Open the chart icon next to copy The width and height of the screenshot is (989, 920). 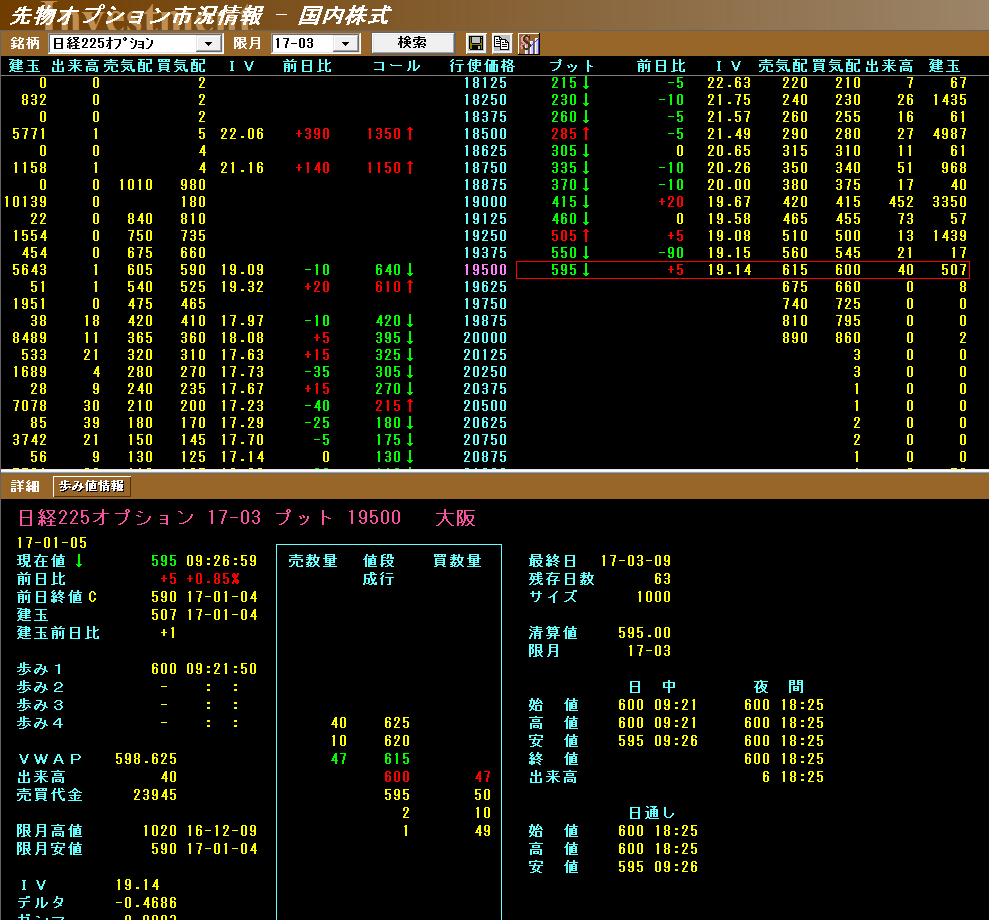(529, 43)
